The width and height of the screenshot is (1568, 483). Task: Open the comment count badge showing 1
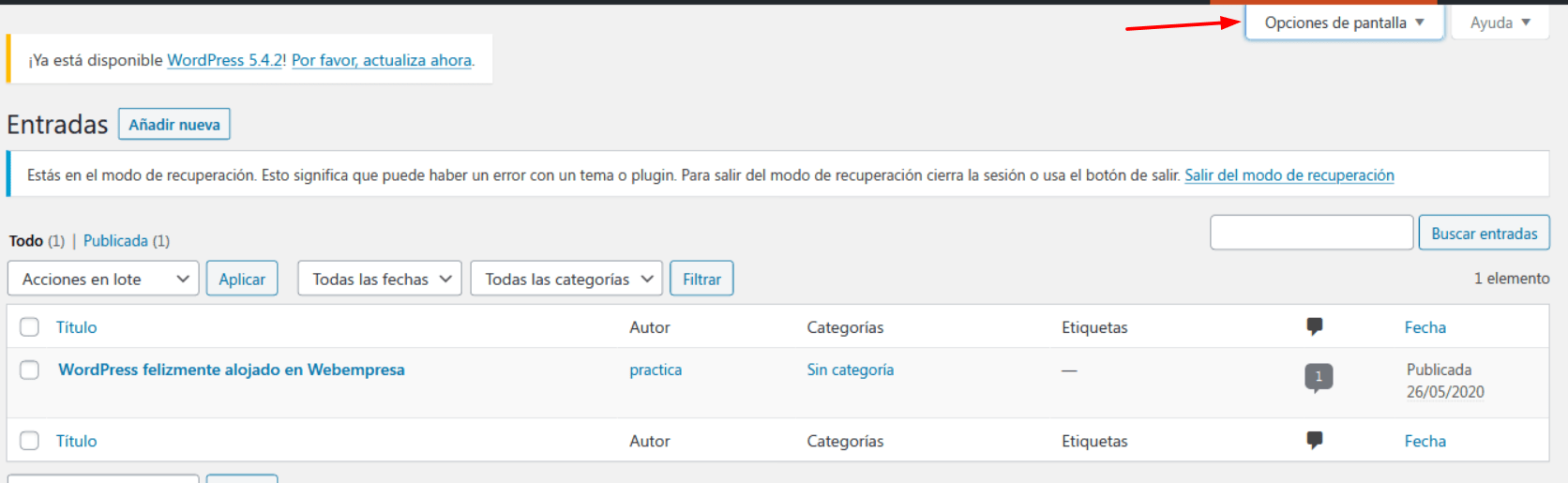click(1319, 377)
